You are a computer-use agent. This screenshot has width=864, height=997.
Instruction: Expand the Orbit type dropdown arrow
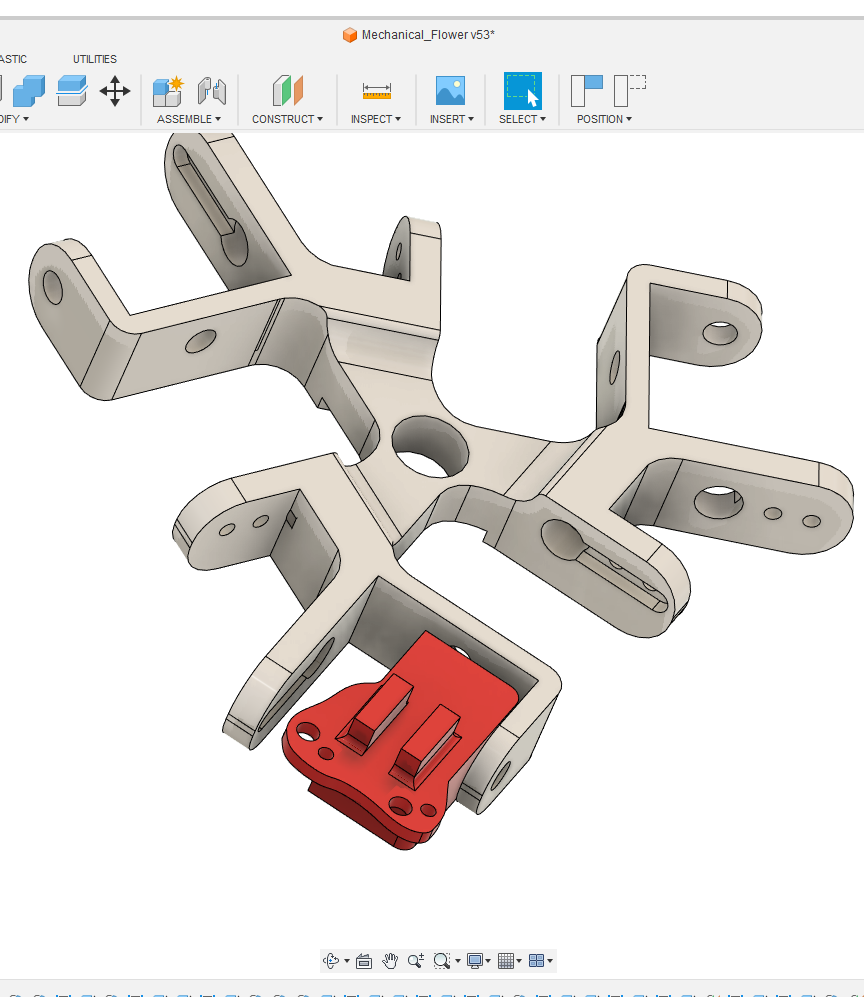346,961
